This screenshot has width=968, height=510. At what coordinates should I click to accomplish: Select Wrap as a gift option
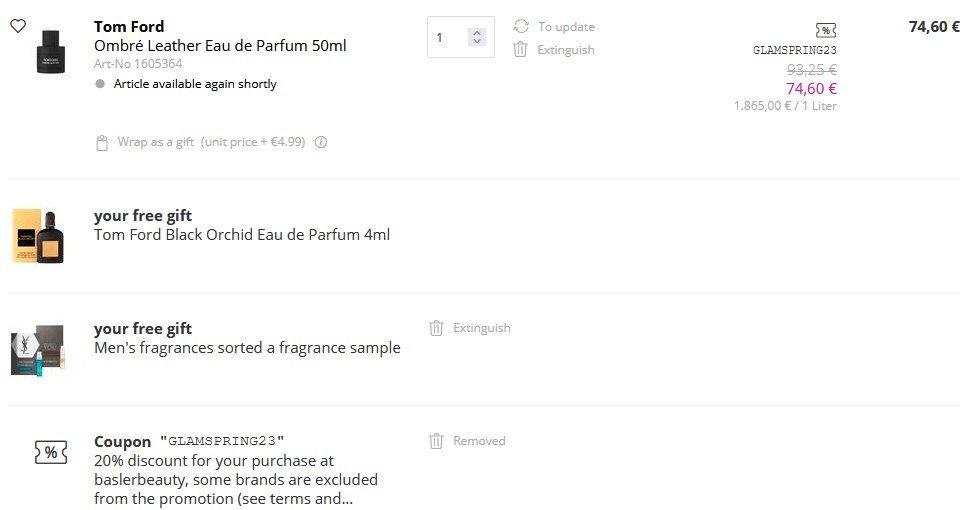point(156,142)
